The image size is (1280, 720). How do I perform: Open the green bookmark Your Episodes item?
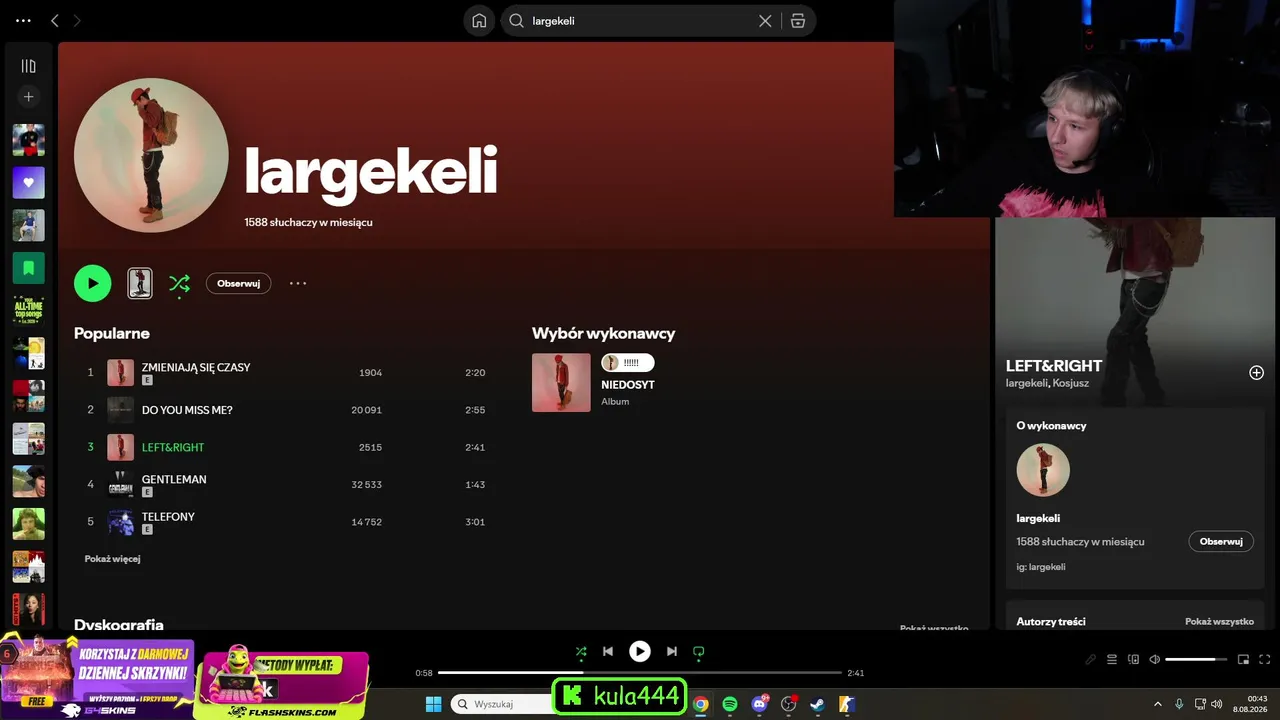coord(29,268)
